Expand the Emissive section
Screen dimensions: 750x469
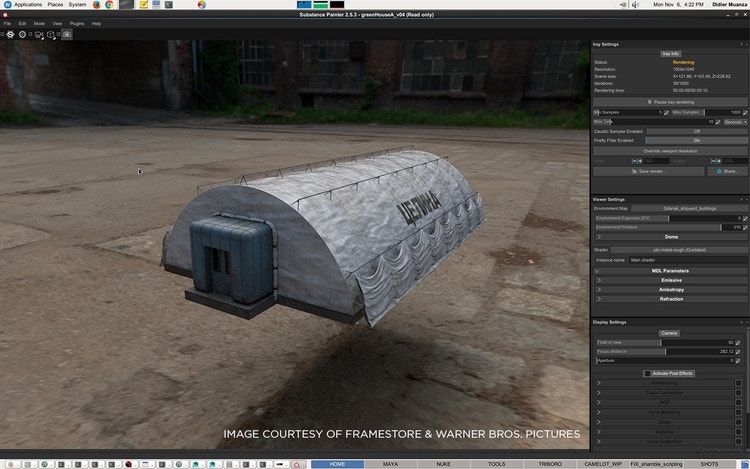(x=670, y=280)
